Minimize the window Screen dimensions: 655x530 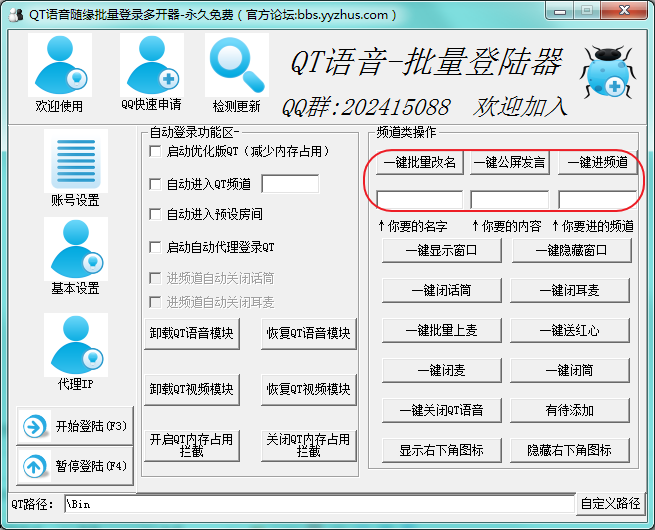(560, 11)
